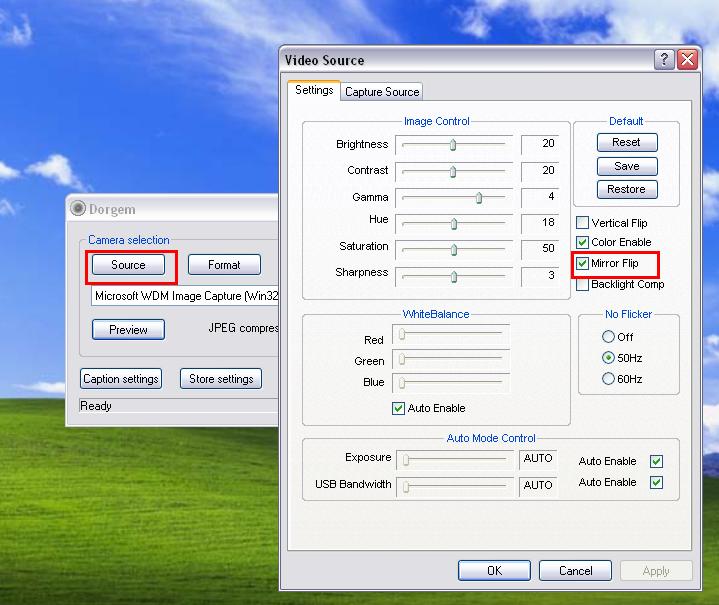Toggle Exposure Auto Enable checkbox

click(x=657, y=461)
